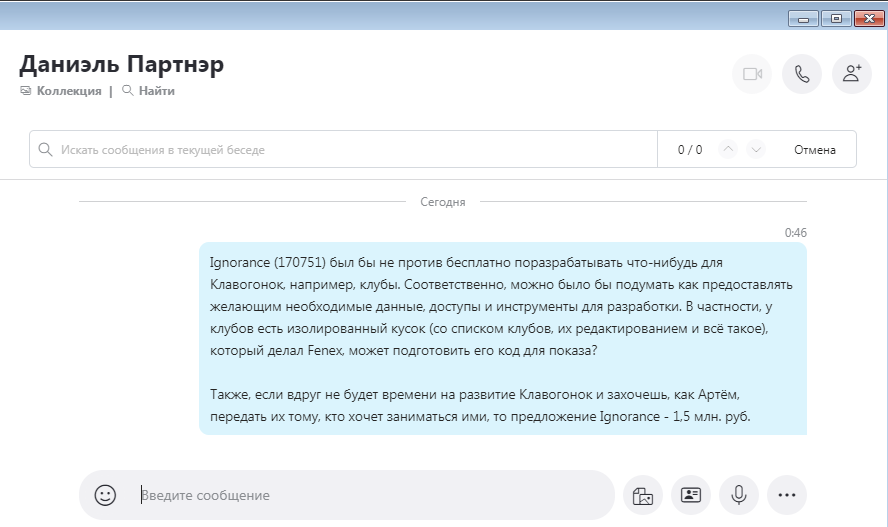
Task: Open the Даниэль Партнэр contact profile header
Action: [121, 65]
